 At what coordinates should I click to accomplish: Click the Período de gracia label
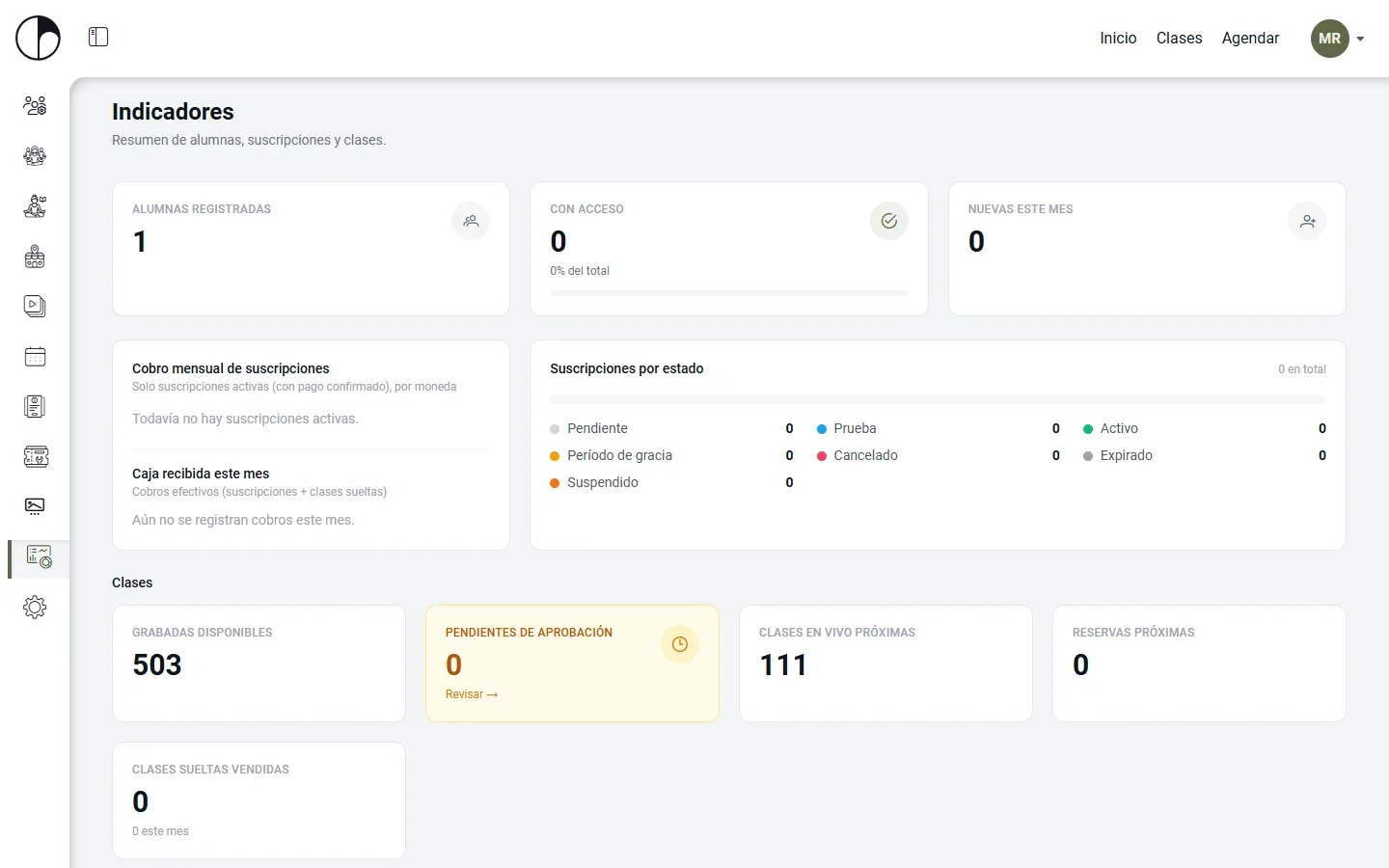[619, 455]
